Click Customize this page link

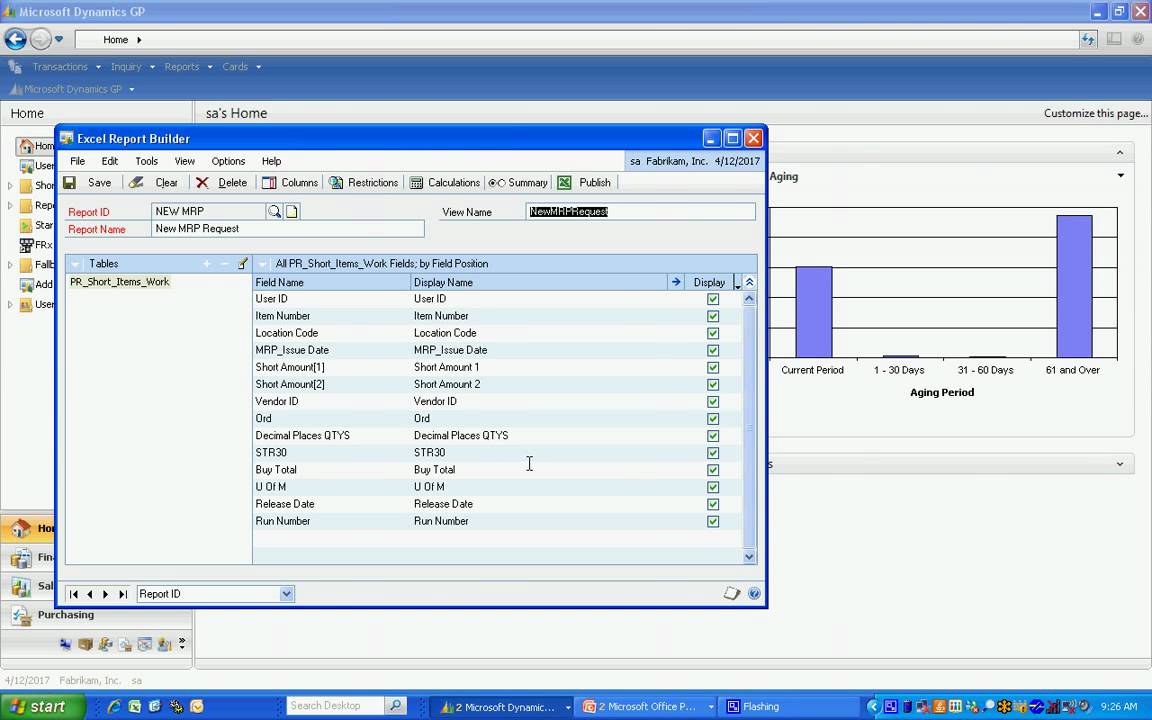(x=1095, y=113)
